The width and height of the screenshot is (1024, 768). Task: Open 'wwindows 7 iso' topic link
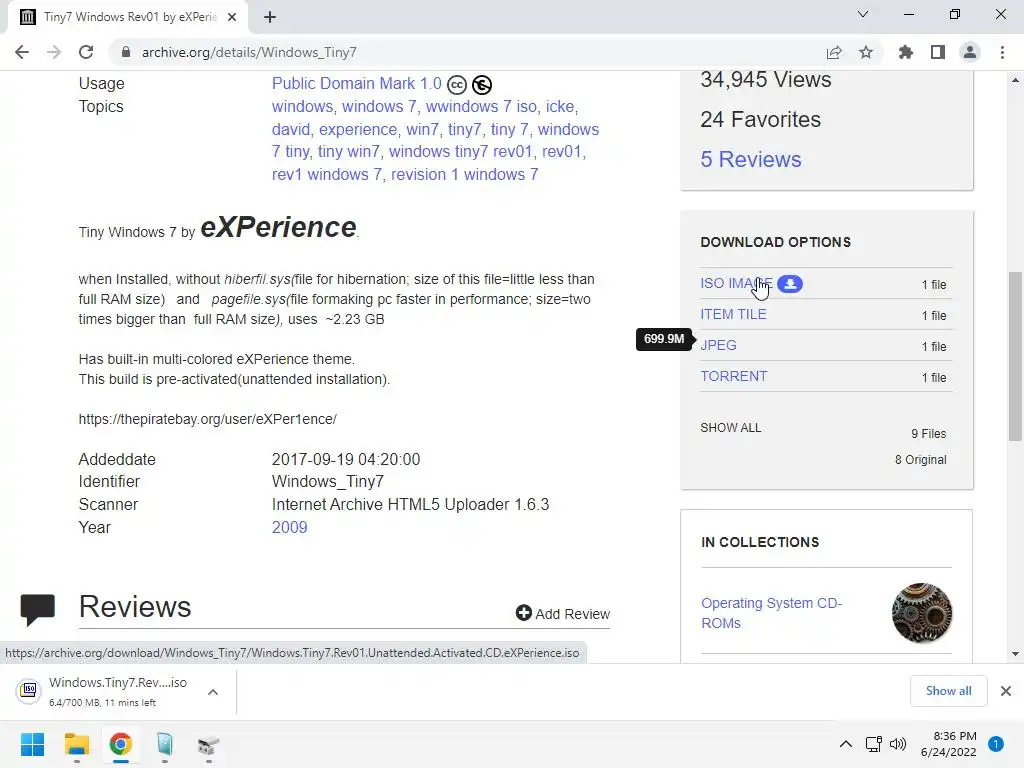point(481,106)
